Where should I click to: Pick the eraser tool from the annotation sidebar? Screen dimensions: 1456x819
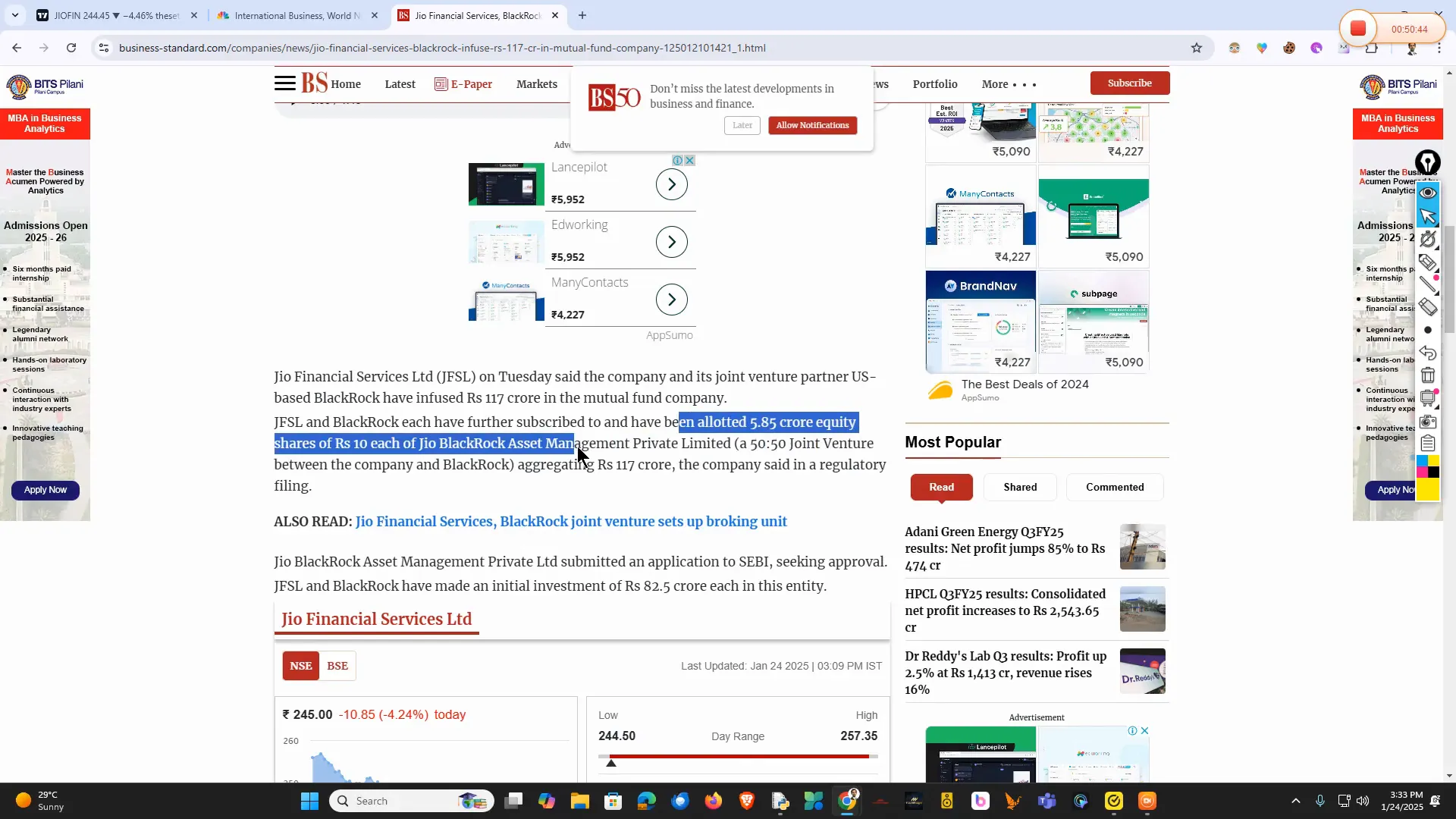[x=1428, y=305]
